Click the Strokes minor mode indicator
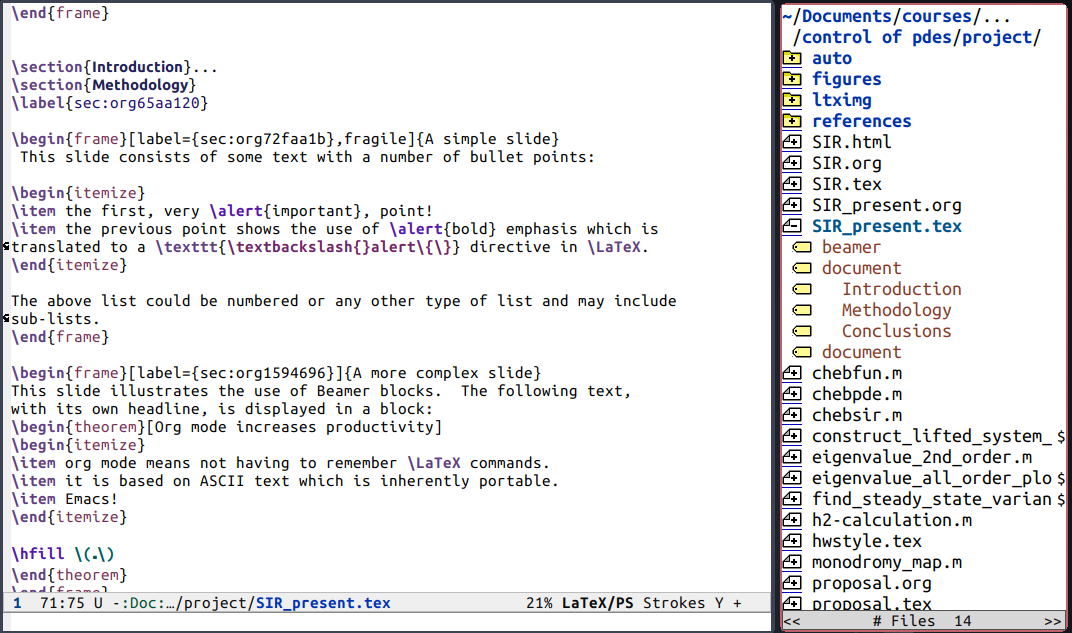Viewport: 1072px width, 633px height. [673, 603]
